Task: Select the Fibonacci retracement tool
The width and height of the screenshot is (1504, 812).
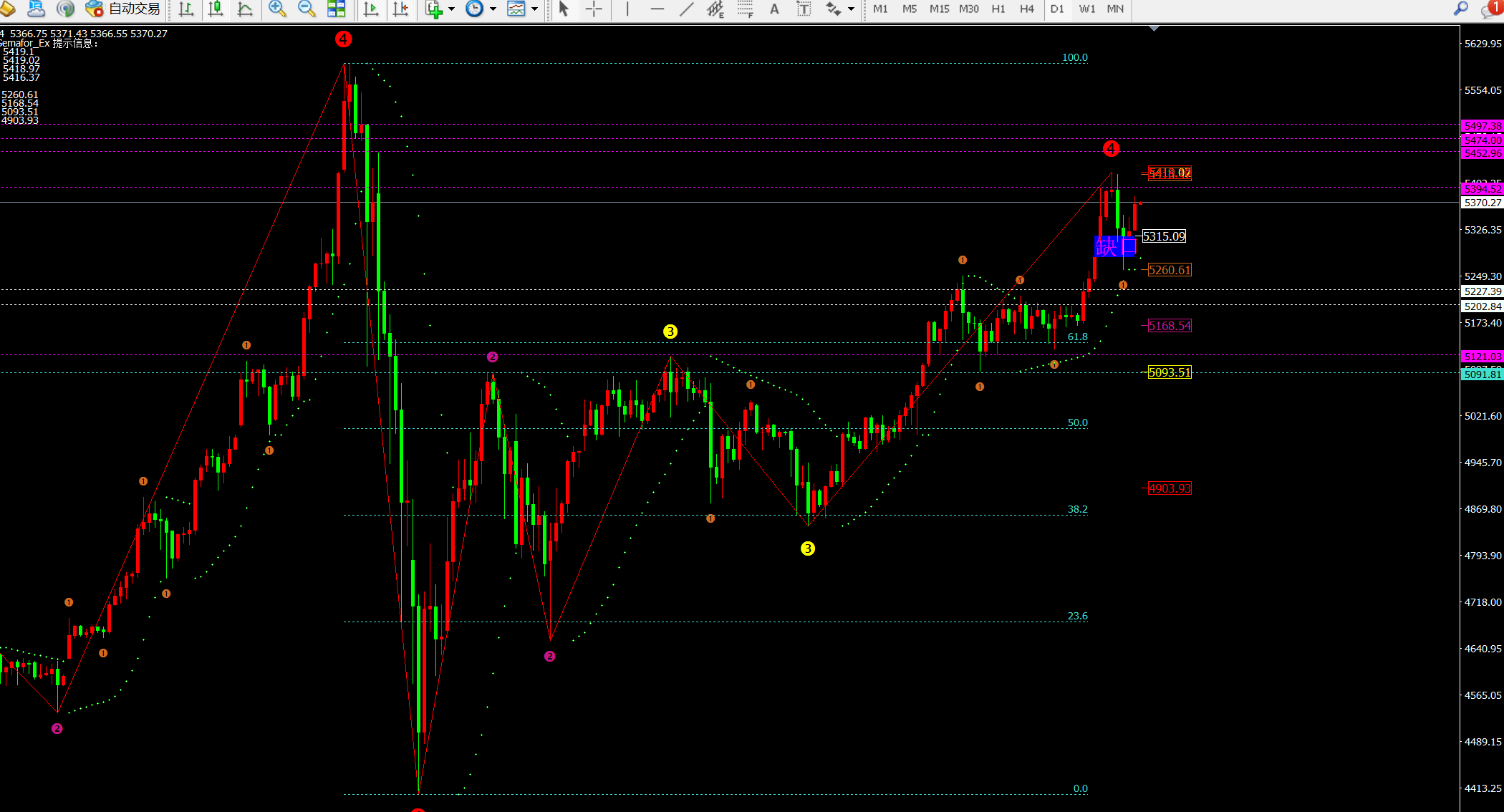Action: point(745,9)
